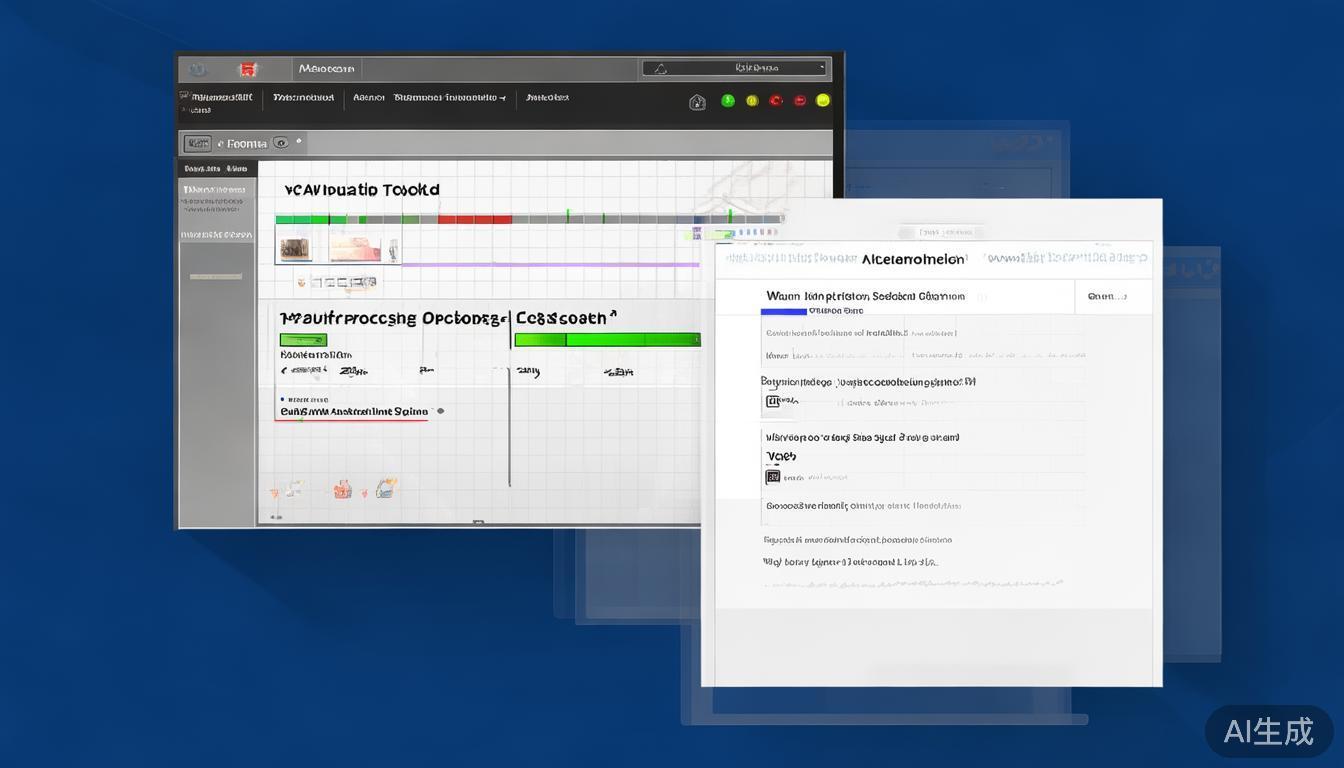
Task: Expand the Ce8ssoath section caret
Action: pyautogui.click(x=612, y=315)
